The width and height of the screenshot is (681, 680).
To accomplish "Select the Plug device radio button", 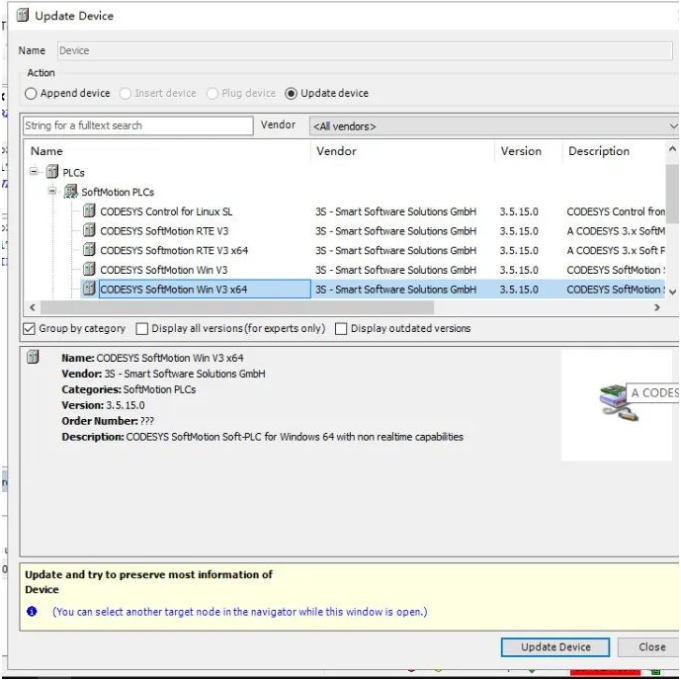I will 212,93.
